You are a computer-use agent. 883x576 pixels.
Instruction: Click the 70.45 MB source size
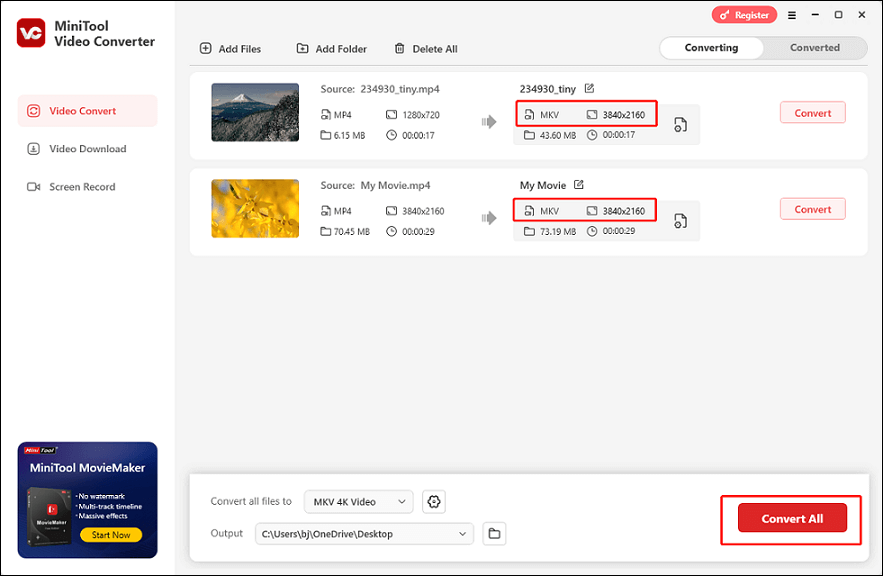345,231
